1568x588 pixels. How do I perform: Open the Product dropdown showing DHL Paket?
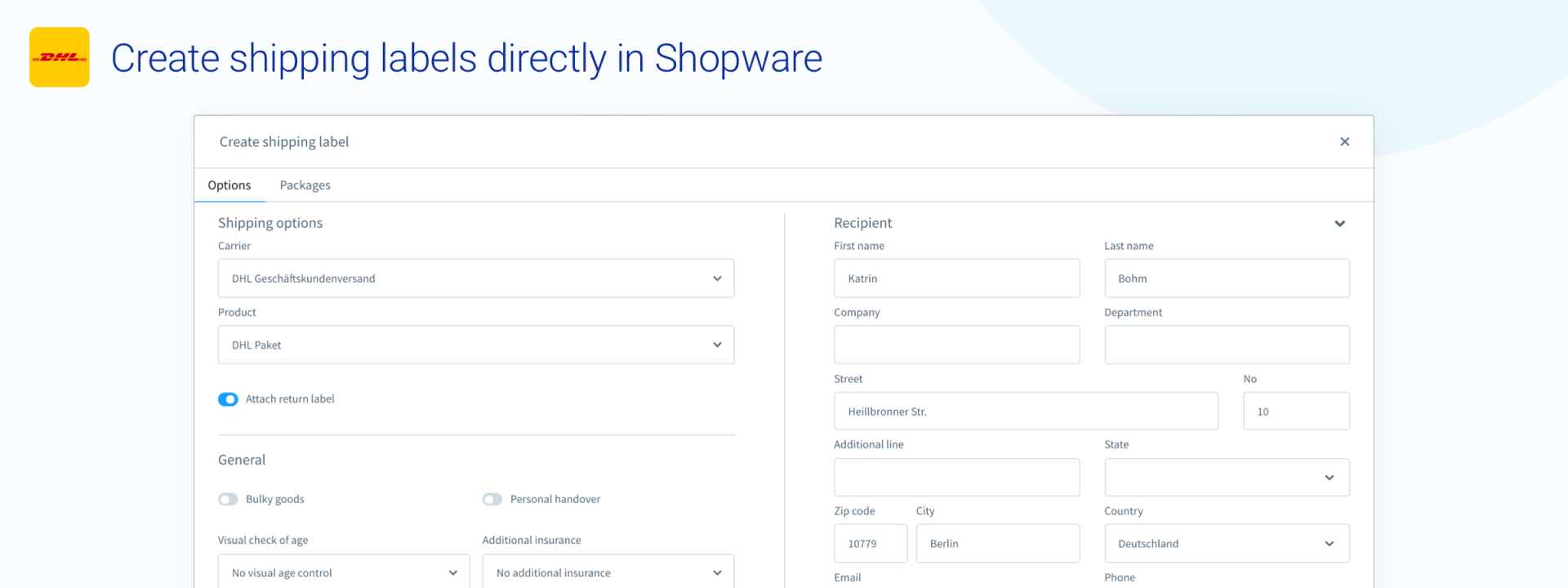click(x=476, y=345)
